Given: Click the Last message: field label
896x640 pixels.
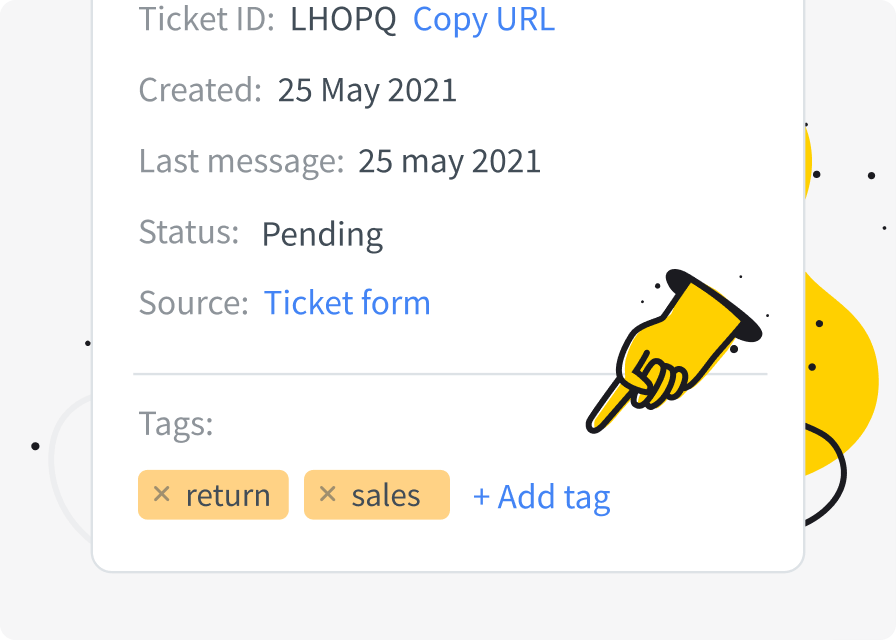Looking at the screenshot, I should pos(241,161).
